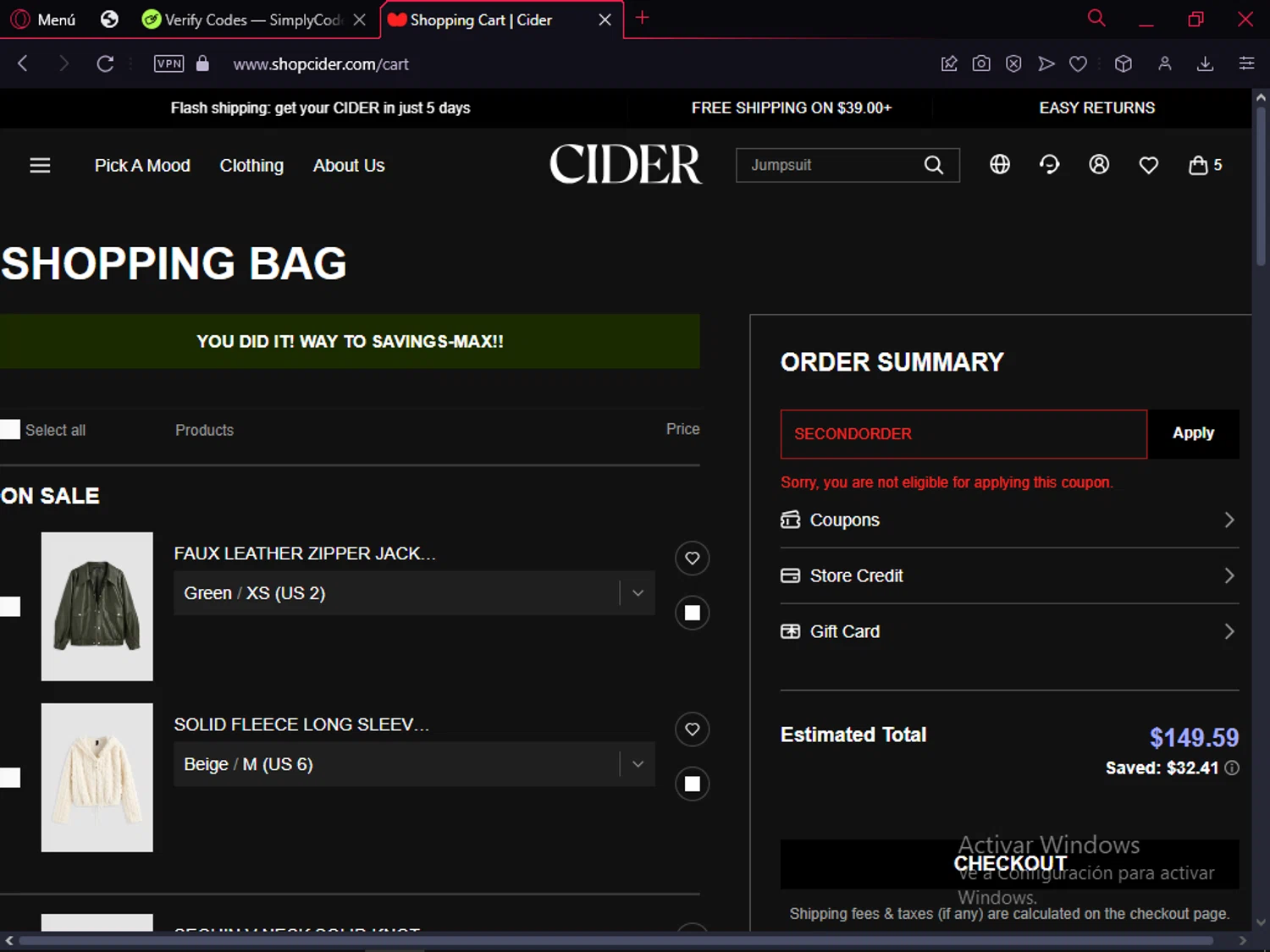Open the Cider wishlist heart icon
Viewport: 1270px width, 952px height.
point(1149,165)
